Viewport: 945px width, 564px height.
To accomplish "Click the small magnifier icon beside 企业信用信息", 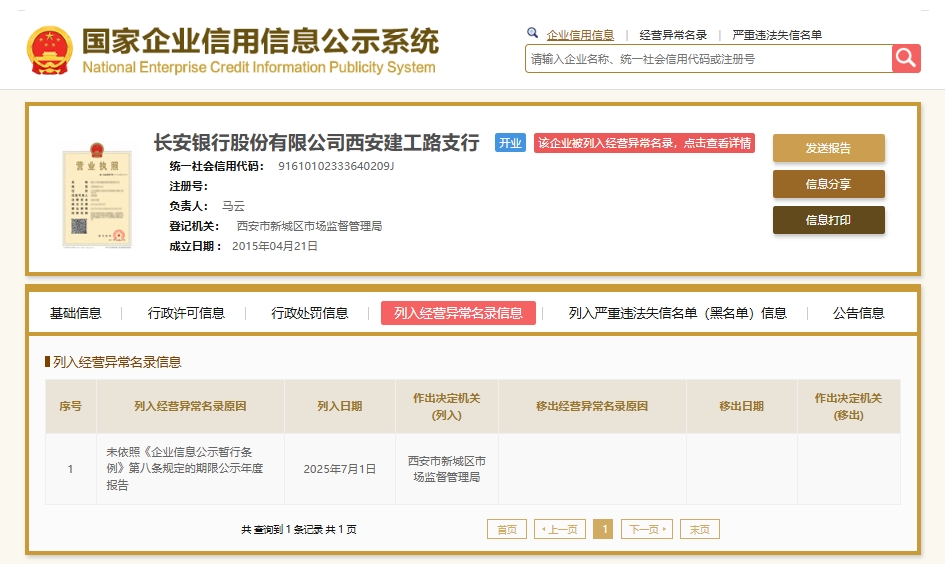I will [532, 33].
